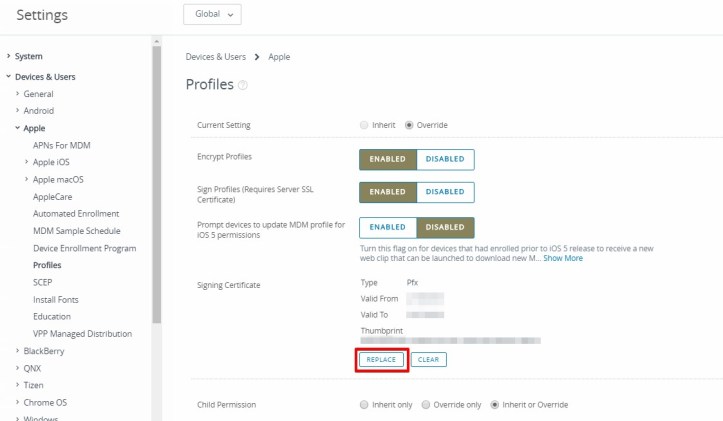Clear the signing certificate

pyautogui.click(x=429, y=360)
